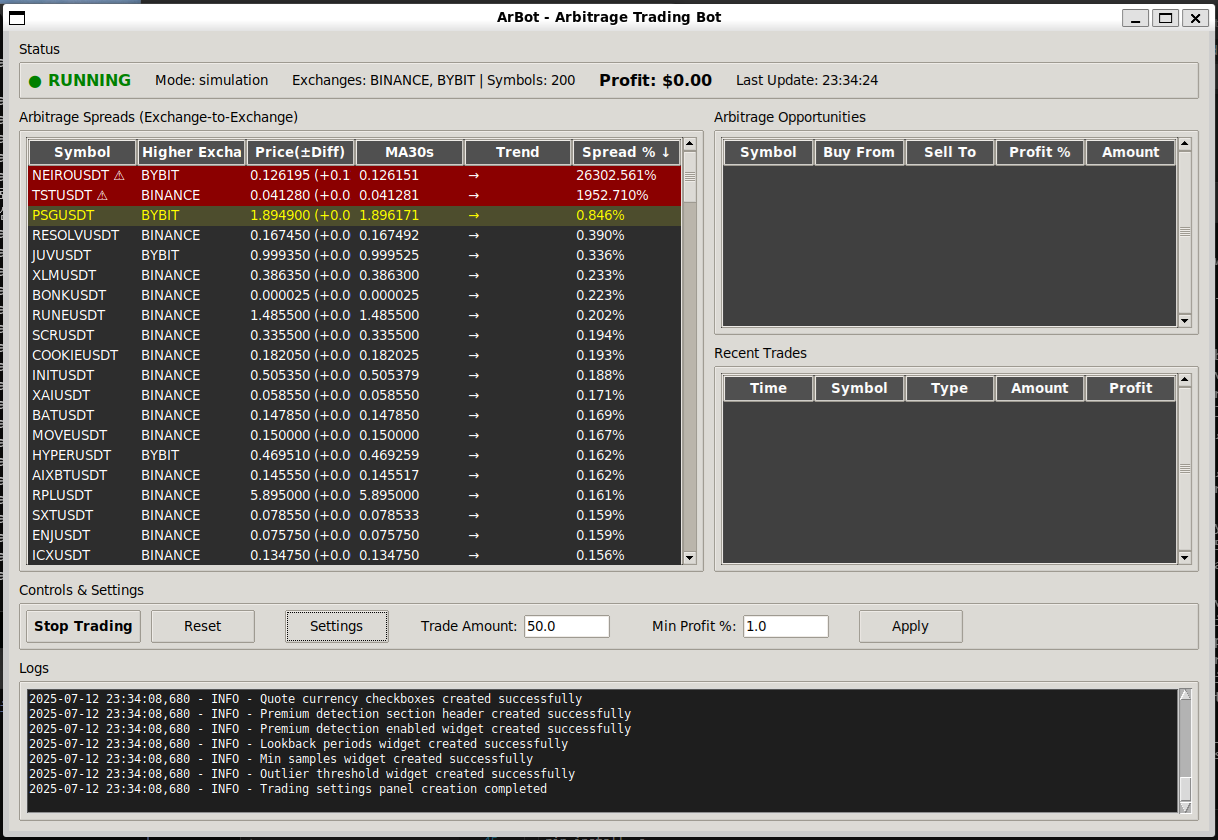Select the XAIUSDT row
This screenshot has width=1218, height=840.
click(x=355, y=395)
